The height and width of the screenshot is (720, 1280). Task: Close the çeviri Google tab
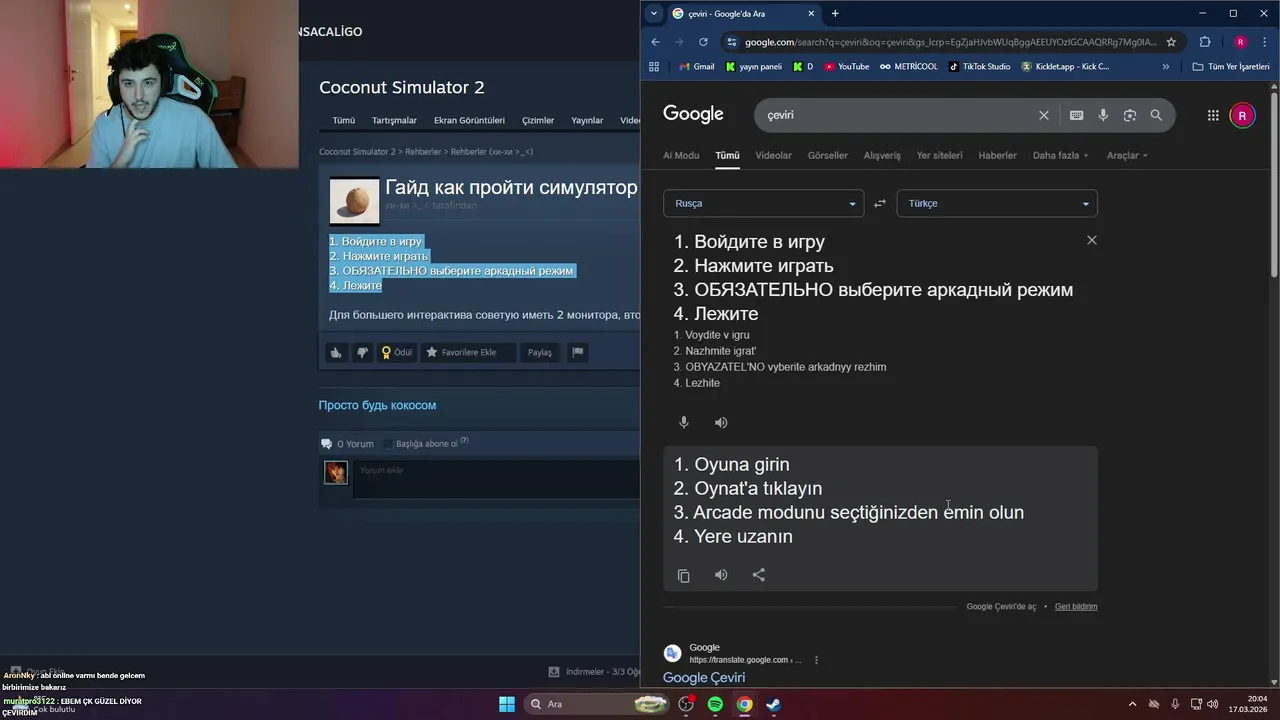click(x=811, y=13)
